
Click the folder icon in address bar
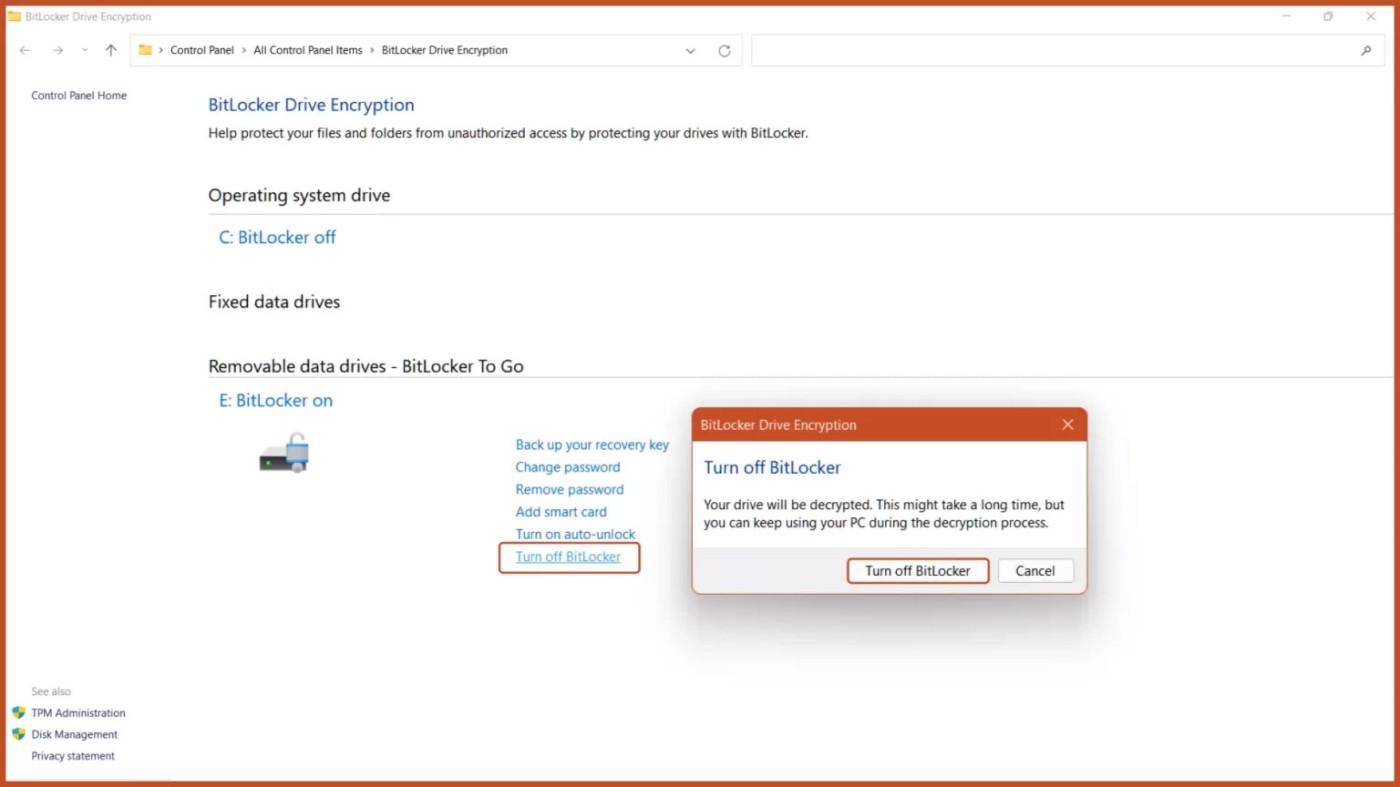[145, 50]
